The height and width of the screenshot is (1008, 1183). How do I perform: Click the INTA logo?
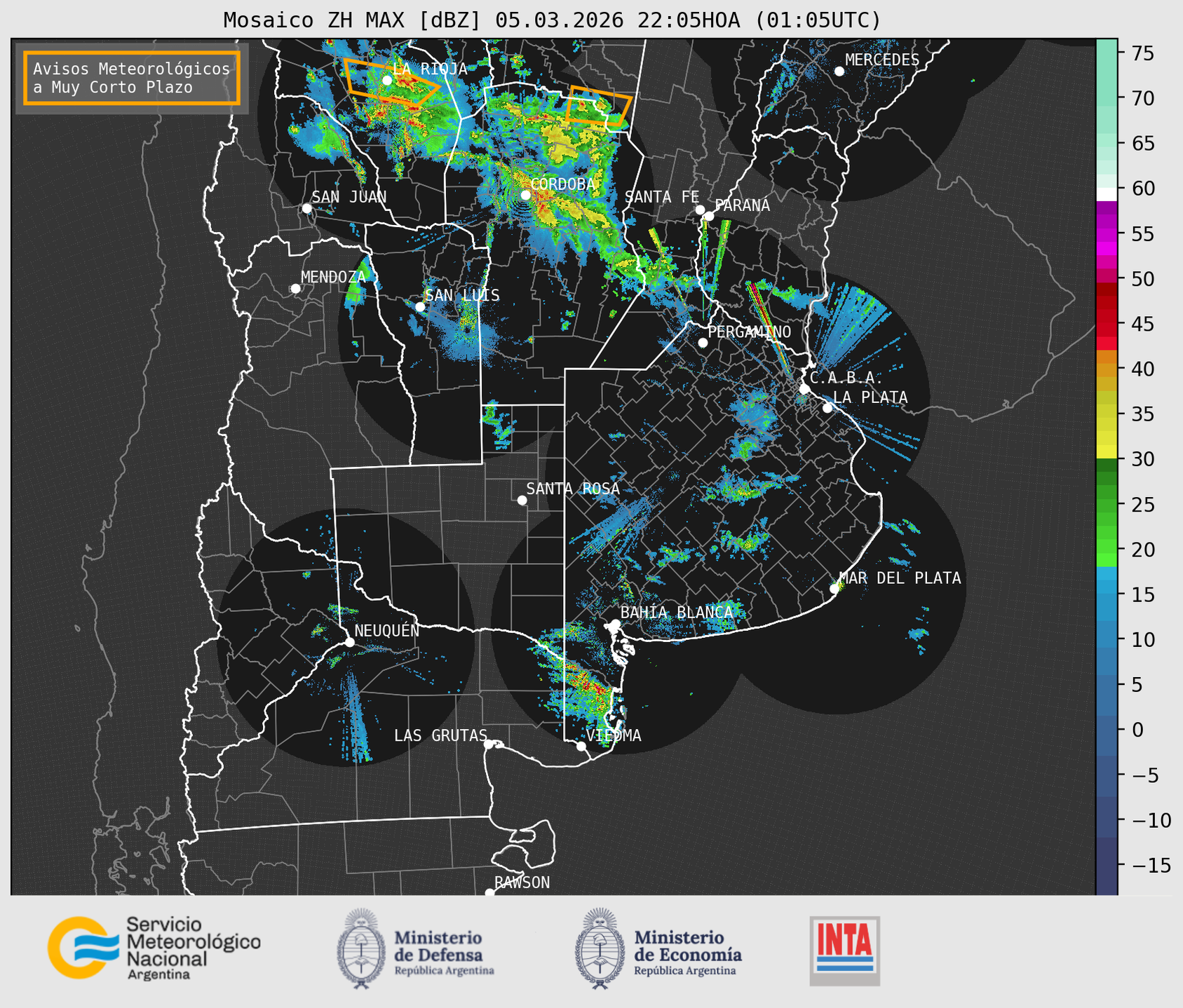pos(844,951)
